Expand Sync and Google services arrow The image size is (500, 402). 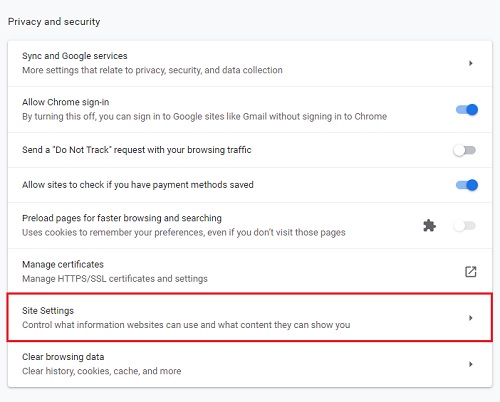click(x=471, y=63)
